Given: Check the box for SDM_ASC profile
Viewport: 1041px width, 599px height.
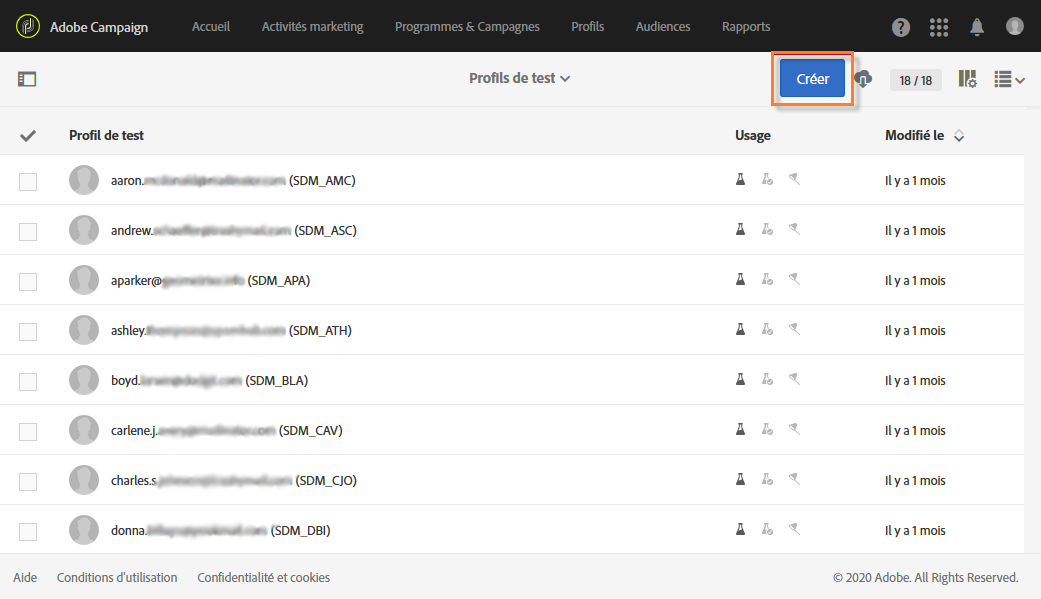Looking at the screenshot, I should pyautogui.click(x=28, y=232).
